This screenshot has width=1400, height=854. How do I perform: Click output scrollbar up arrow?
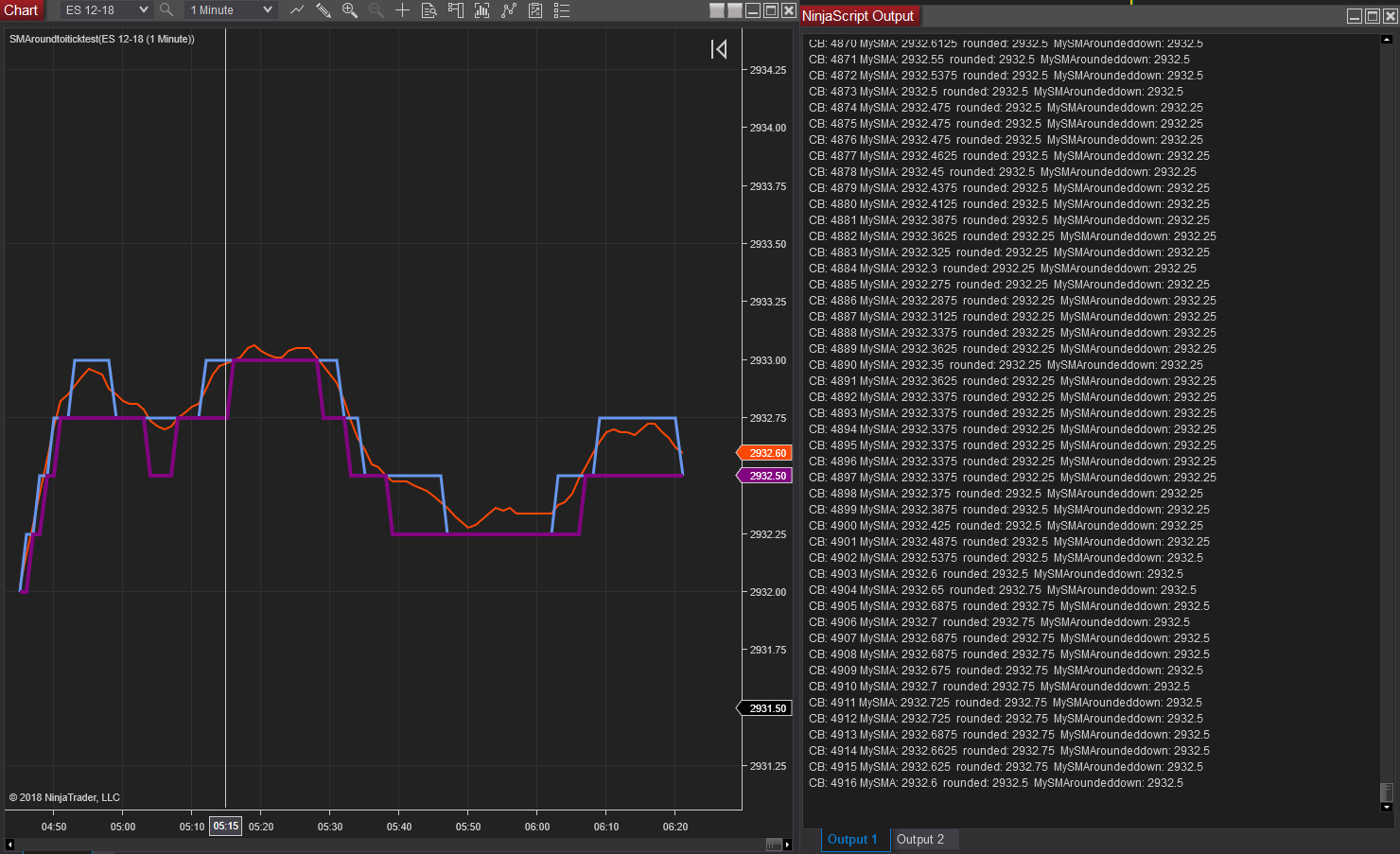1387,41
